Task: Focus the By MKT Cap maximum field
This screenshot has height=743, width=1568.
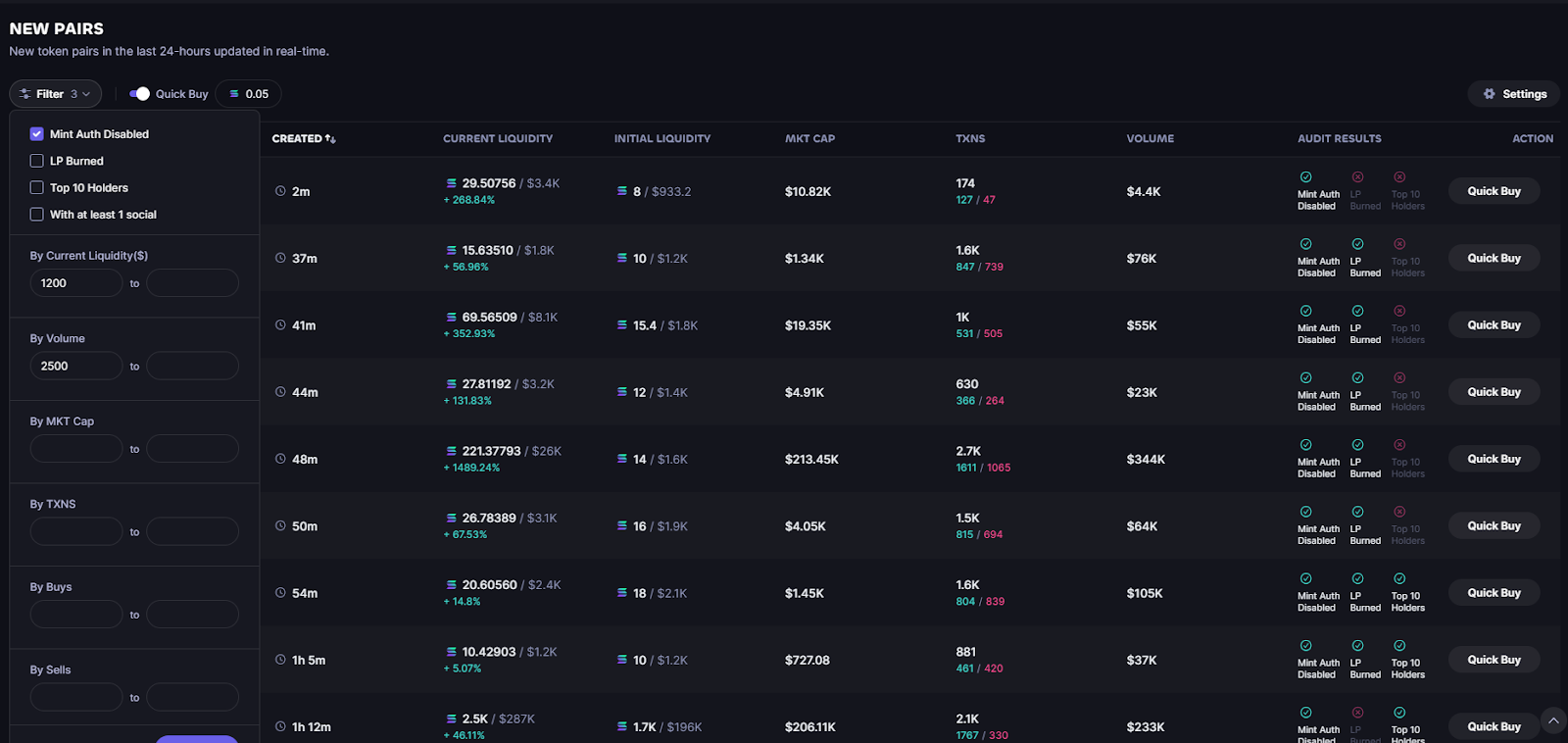Action: [192, 449]
